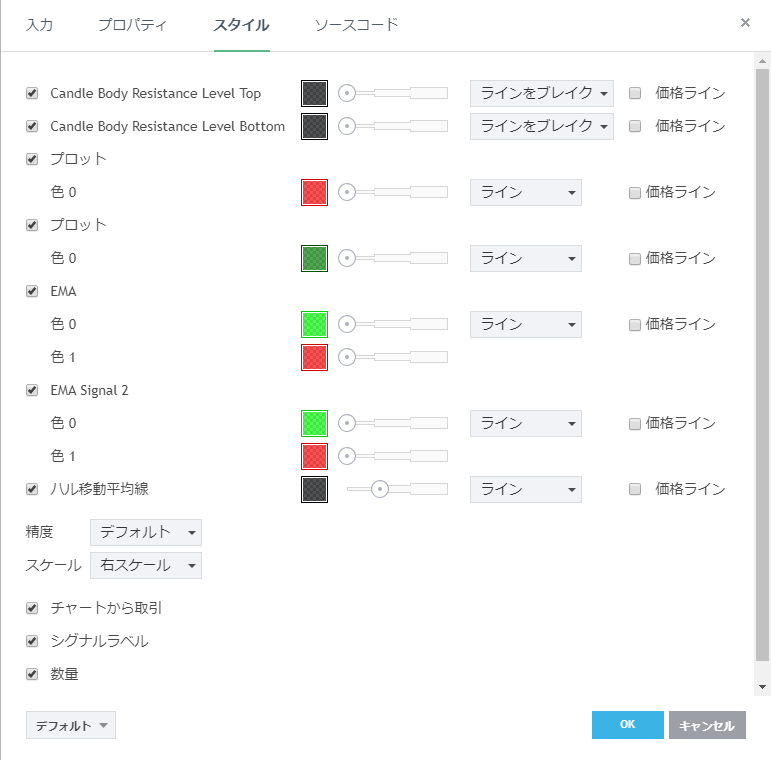Open the デフォルト template dropdown at bottom left
Screen dimensions: 771x760
click(71, 726)
